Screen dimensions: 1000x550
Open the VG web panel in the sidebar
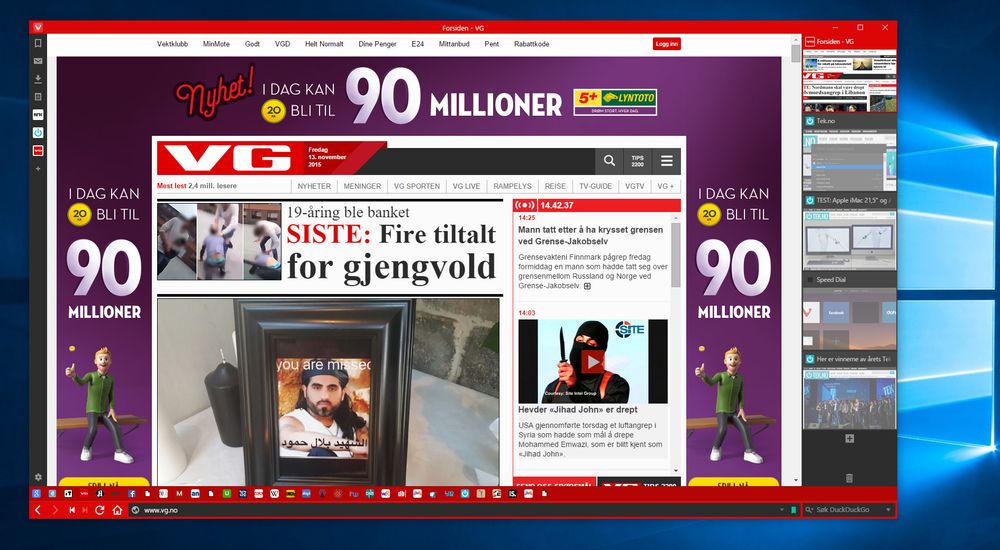pyautogui.click(x=38, y=151)
